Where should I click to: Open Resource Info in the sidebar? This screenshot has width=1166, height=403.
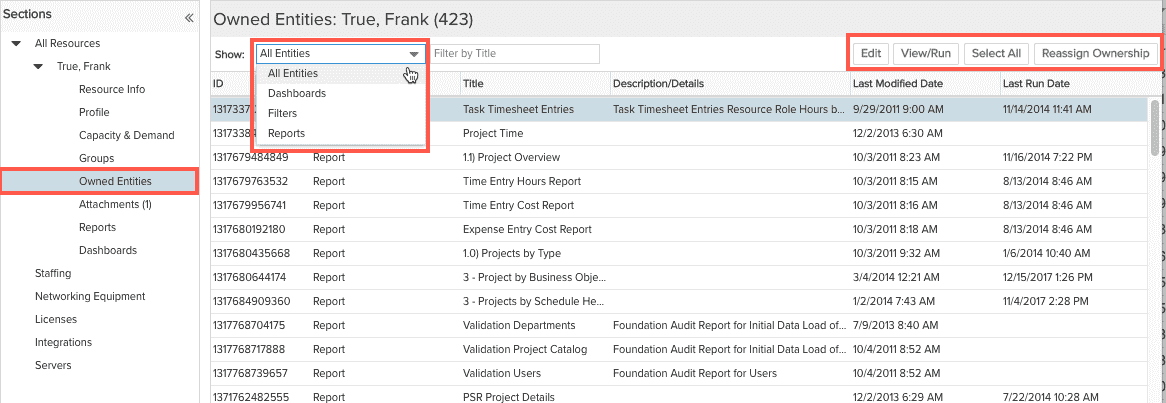coord(112,90)
